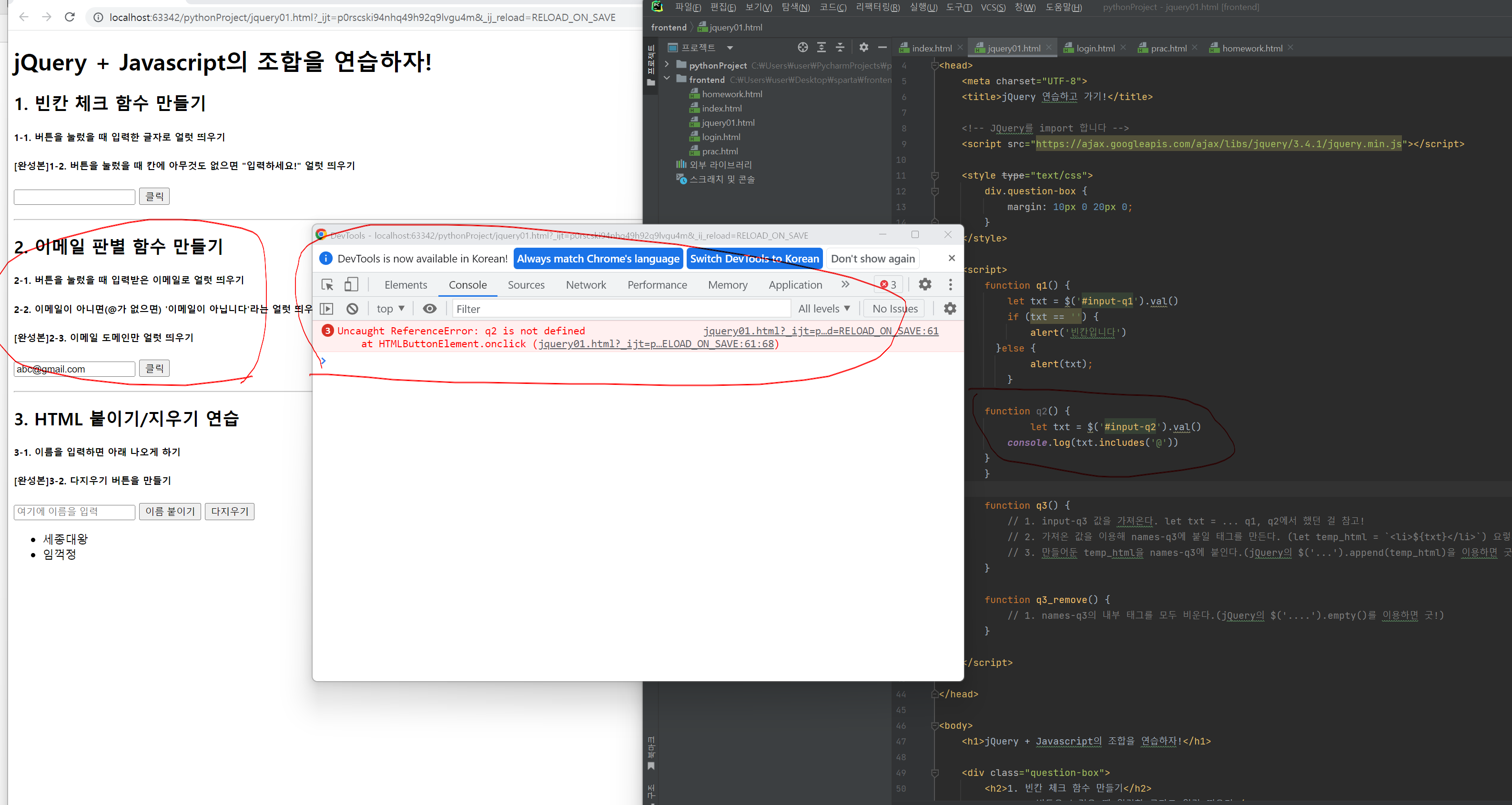Open the Network tab in DevTools
1512x805 pixels.
586,284
